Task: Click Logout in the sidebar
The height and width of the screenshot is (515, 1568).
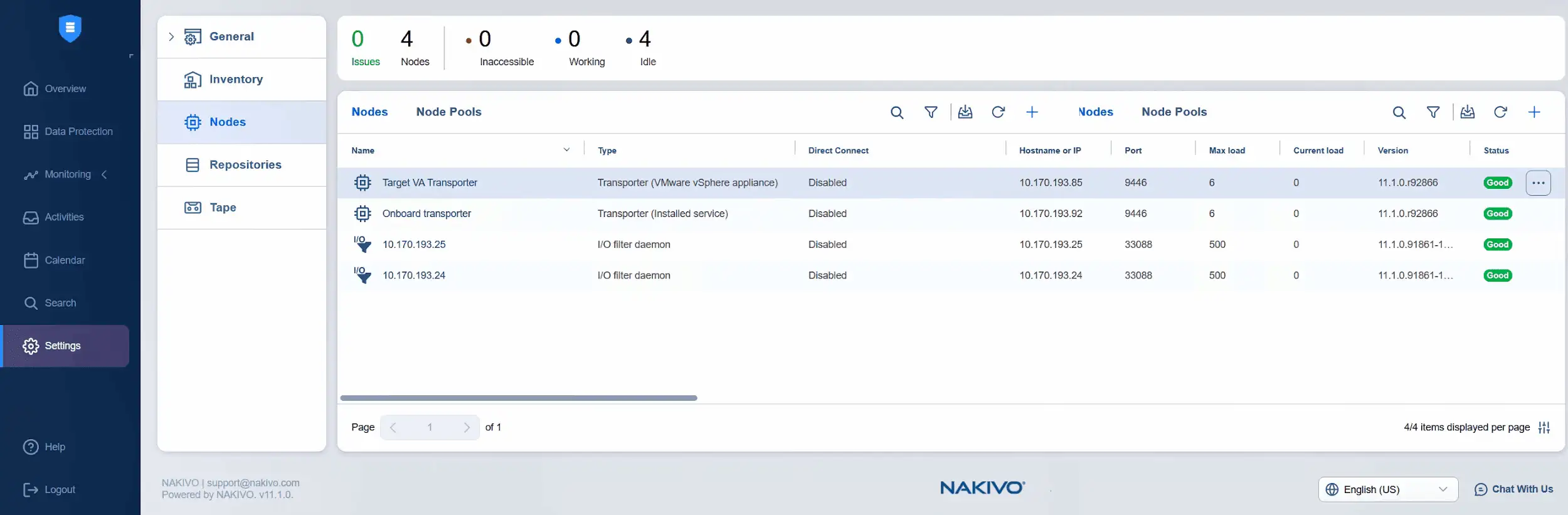Action: [60, 489]
